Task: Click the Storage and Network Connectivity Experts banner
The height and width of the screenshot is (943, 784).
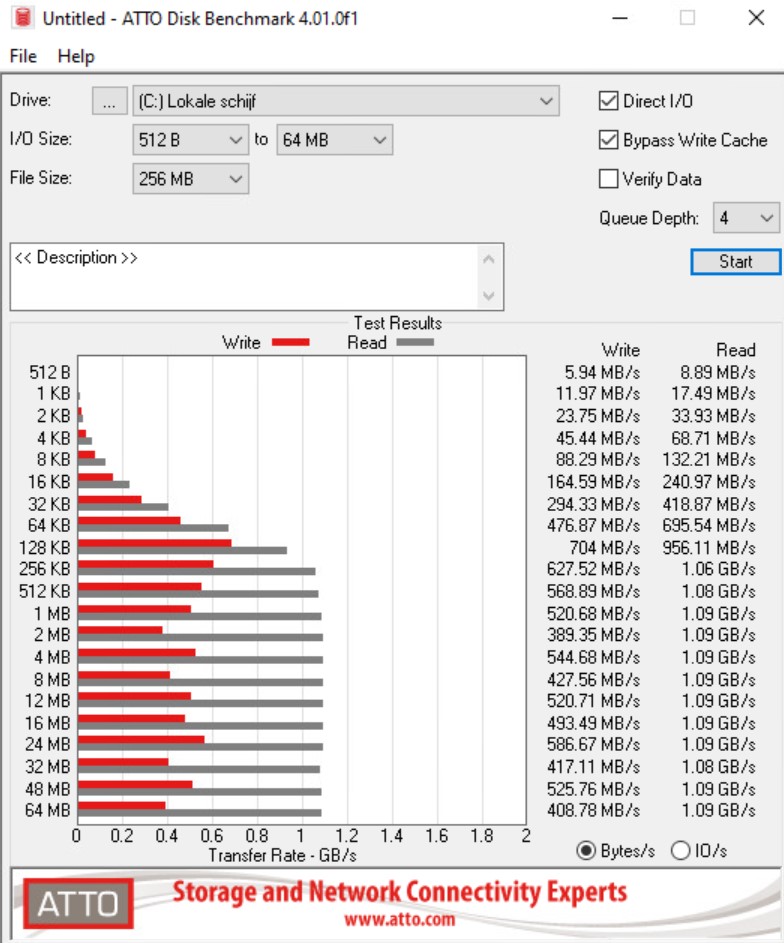Action: (400, 892)
